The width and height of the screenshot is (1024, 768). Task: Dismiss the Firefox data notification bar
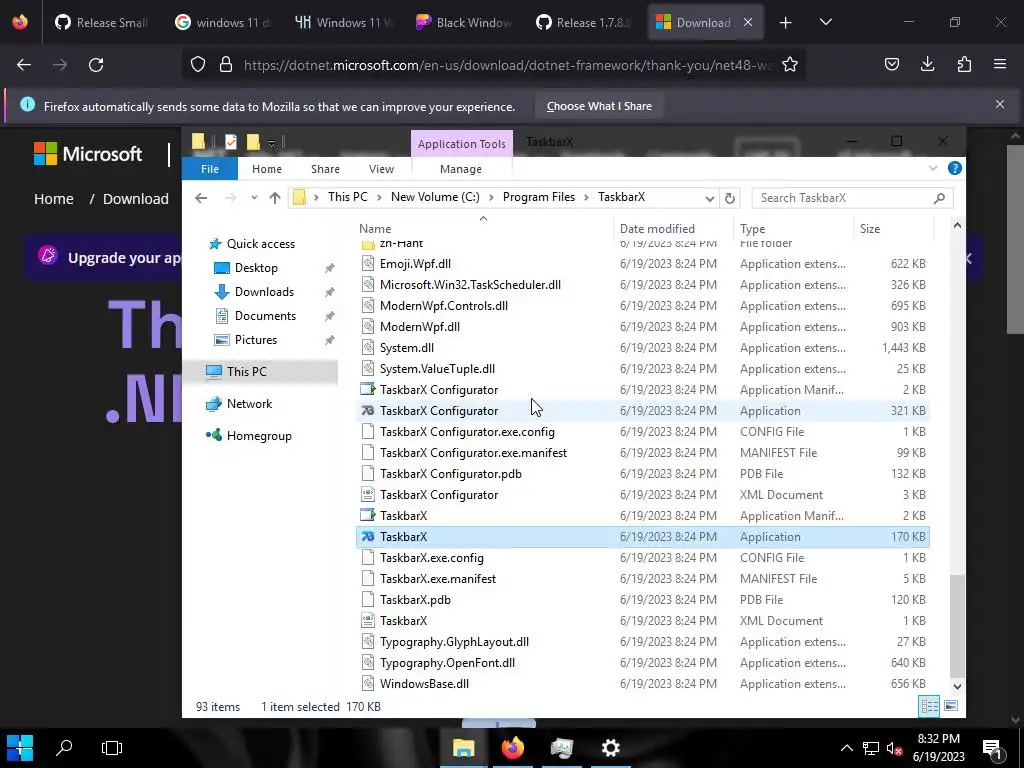coord(1000,104)
